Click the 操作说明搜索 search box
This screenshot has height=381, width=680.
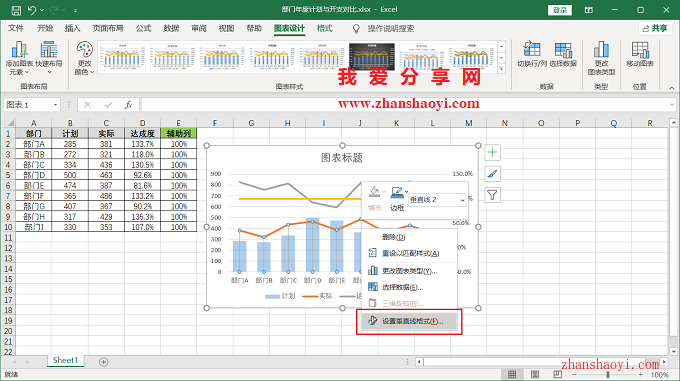(391, 29)
